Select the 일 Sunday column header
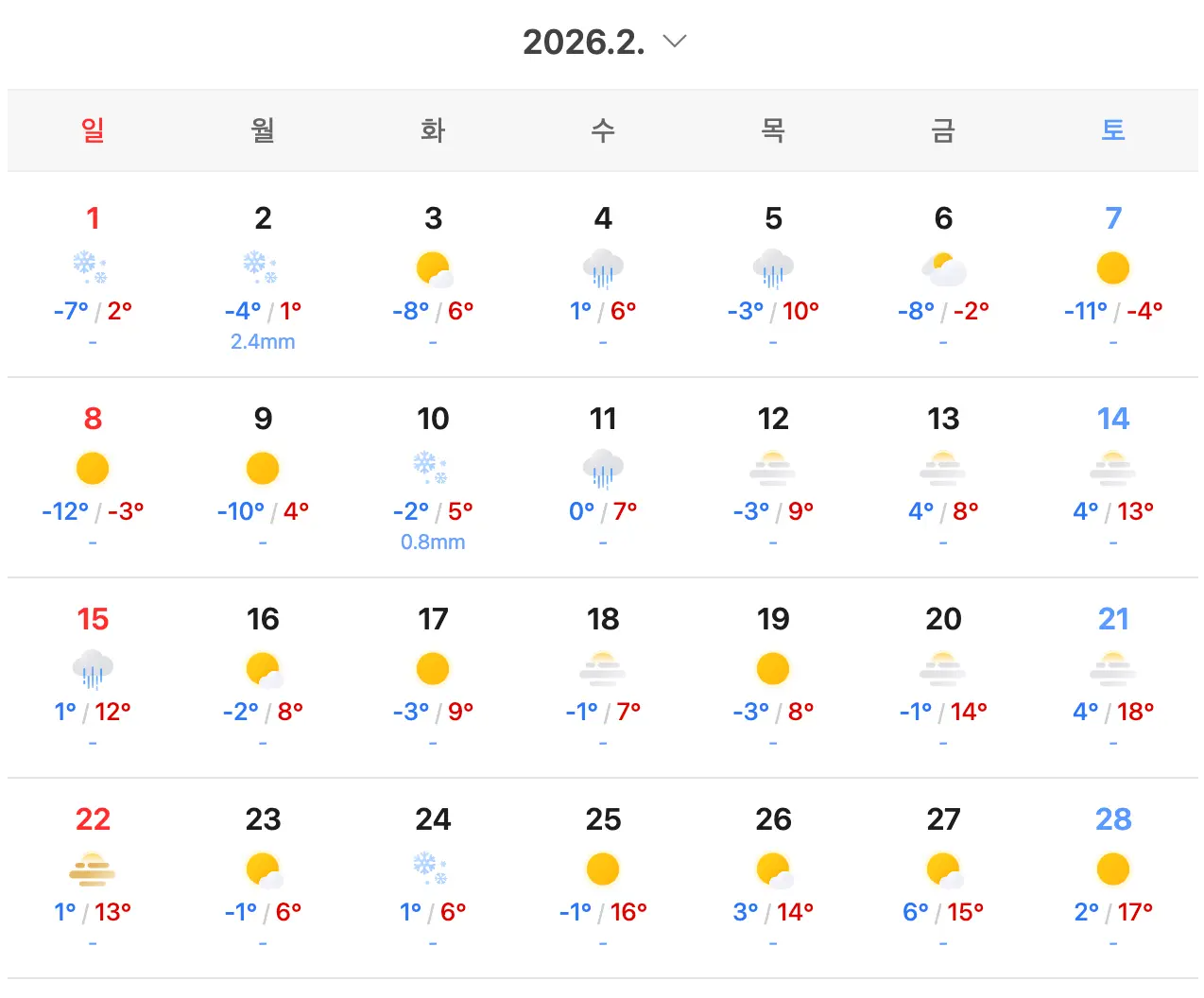1204x998 pixels. (x=92, y=130)
